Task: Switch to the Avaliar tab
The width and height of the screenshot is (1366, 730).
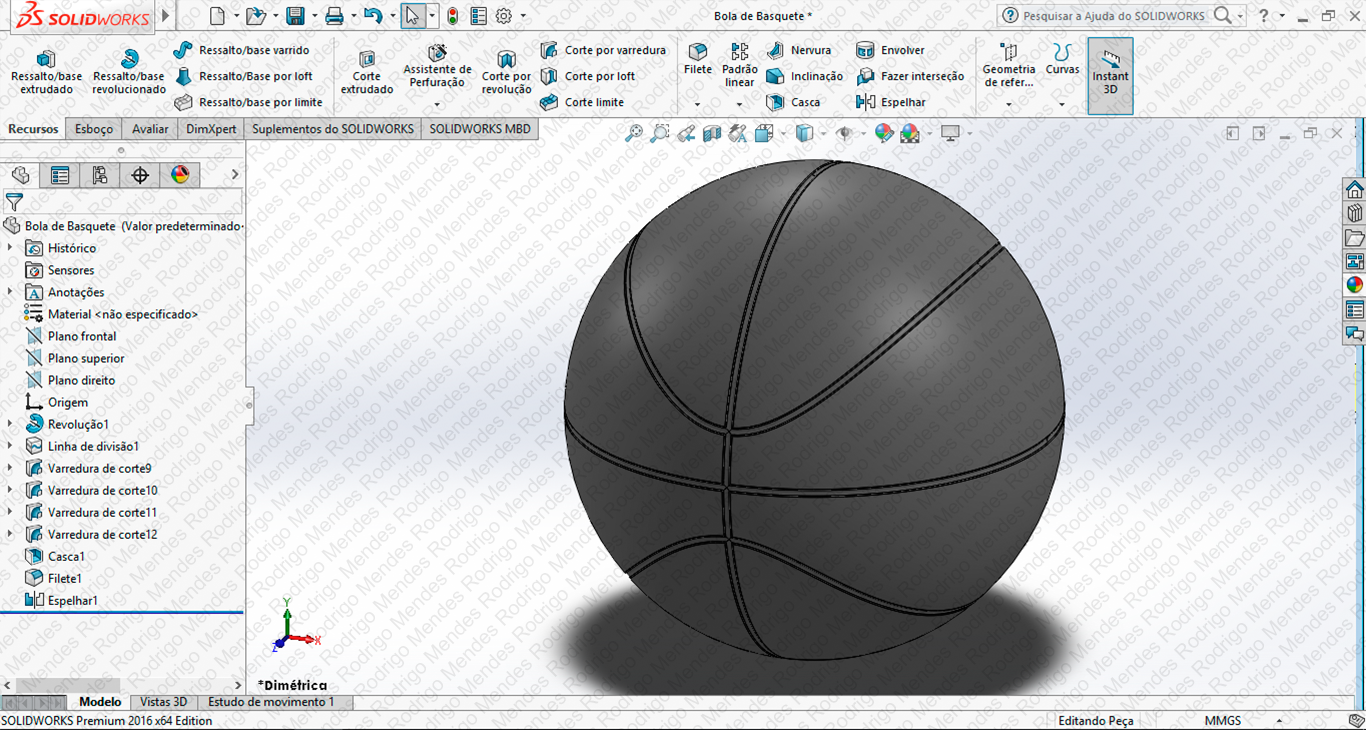Action: coord(150,129)
